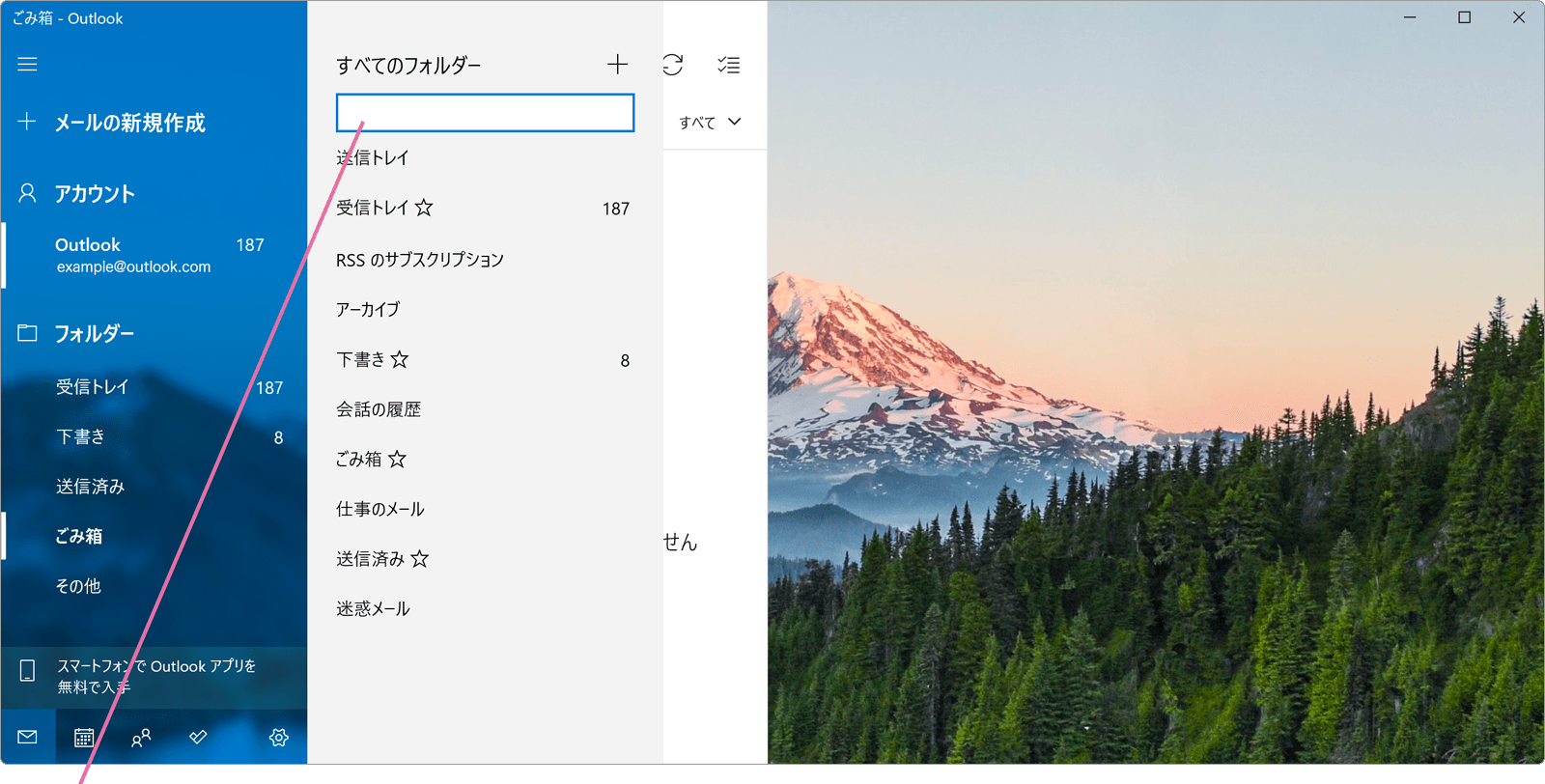Open the アカウント person icon

[27, 193]
